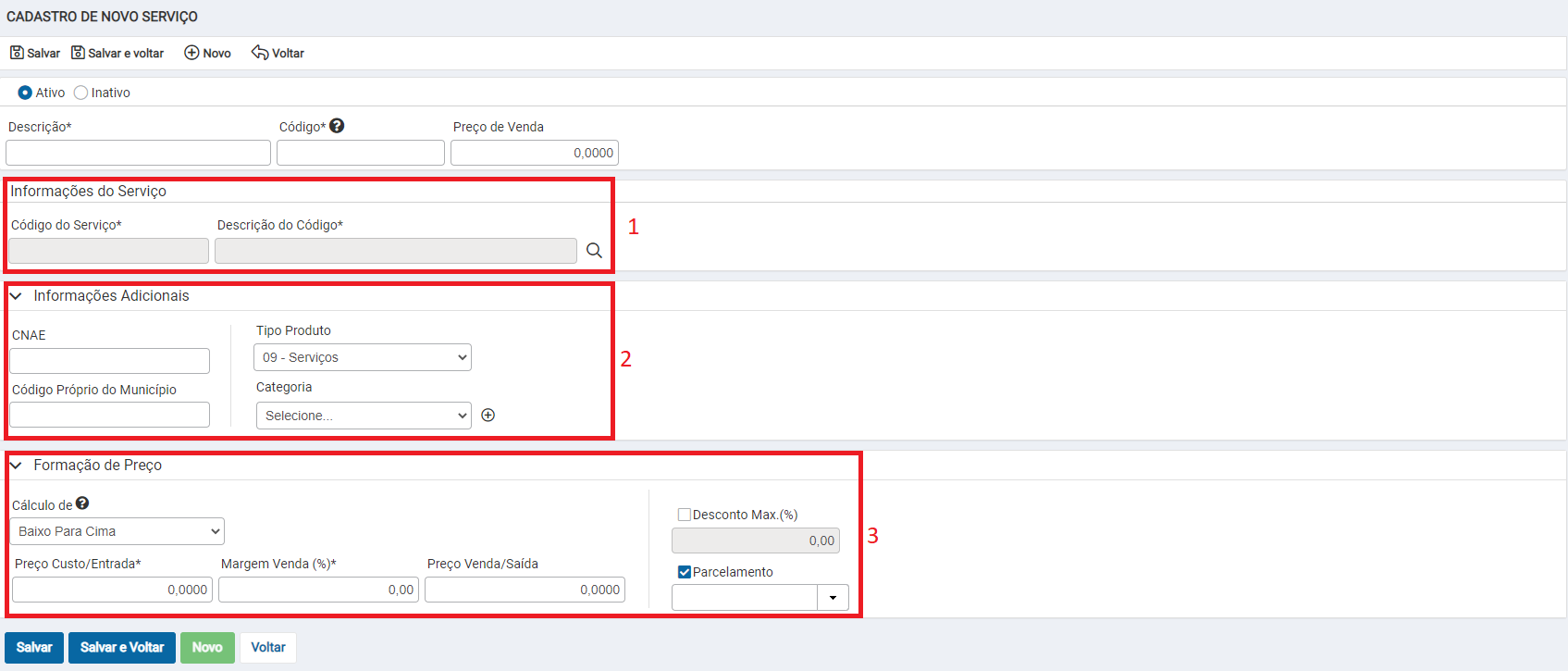Click Salvar text in the top toolbar
Screen dimensions: 1568x671
click(43, 54)
